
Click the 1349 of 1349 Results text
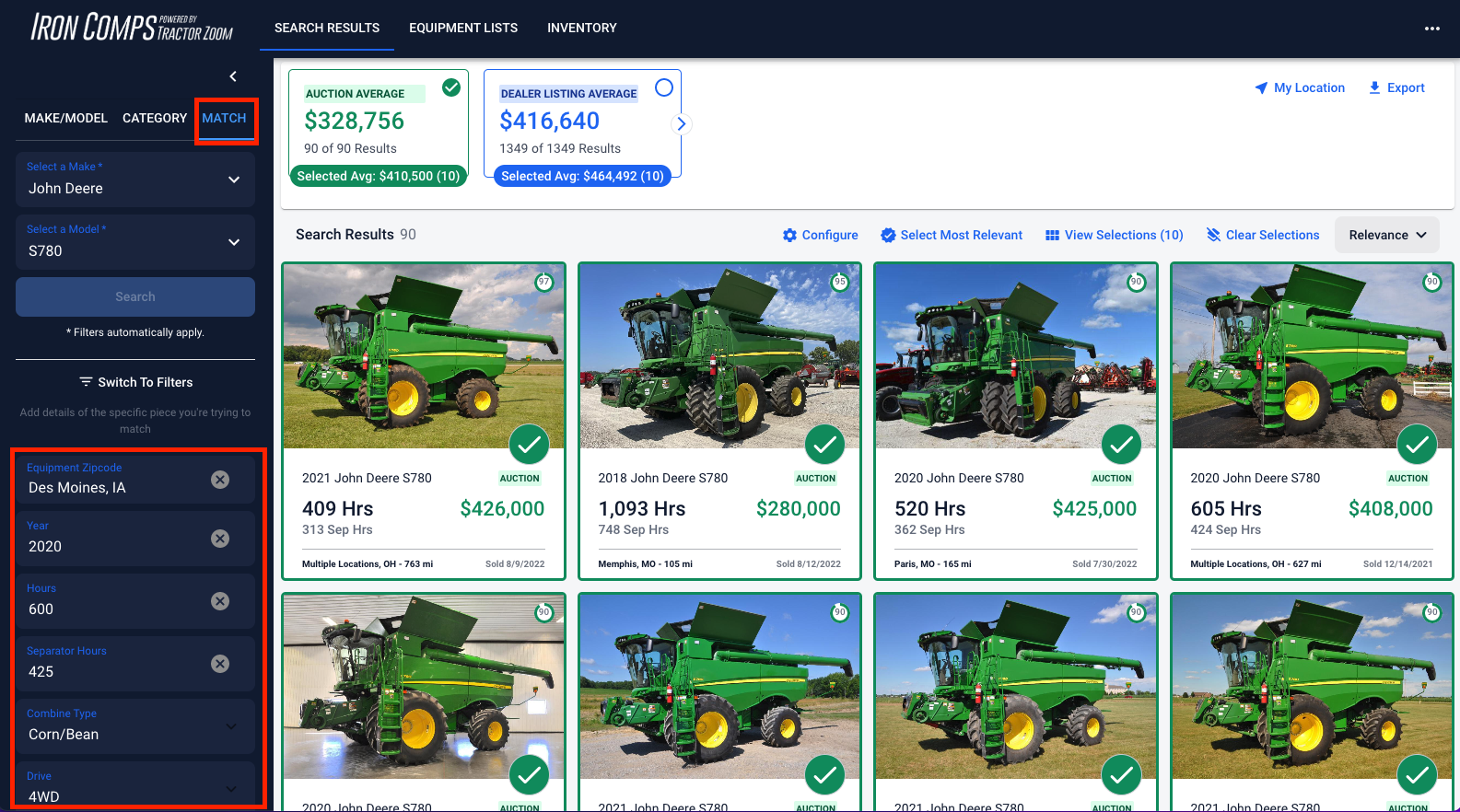click(x=560, y=148)
